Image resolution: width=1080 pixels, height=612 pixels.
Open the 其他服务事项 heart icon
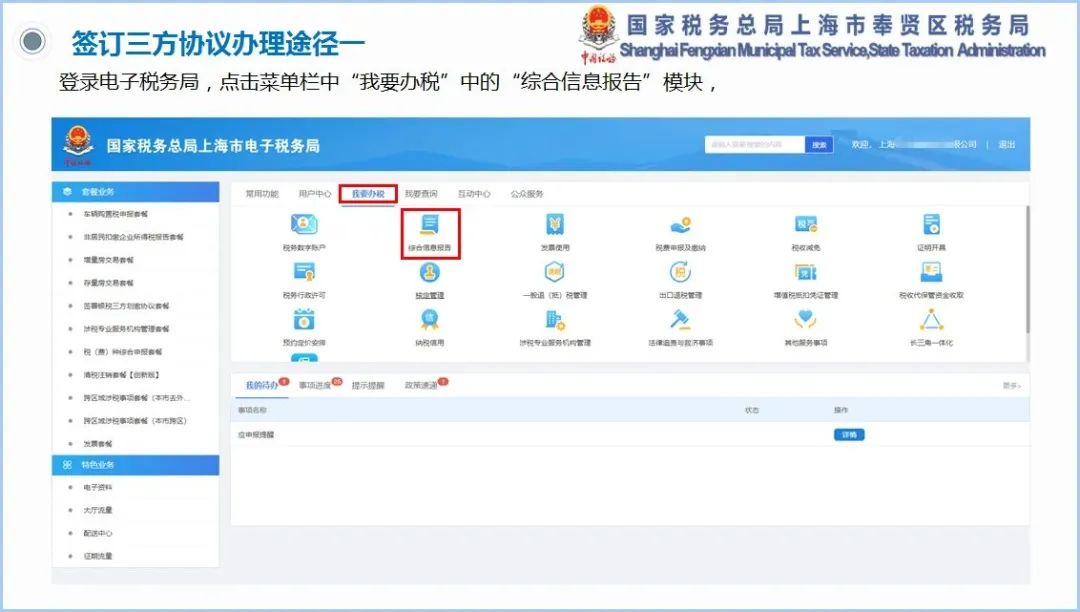point(806,320)
